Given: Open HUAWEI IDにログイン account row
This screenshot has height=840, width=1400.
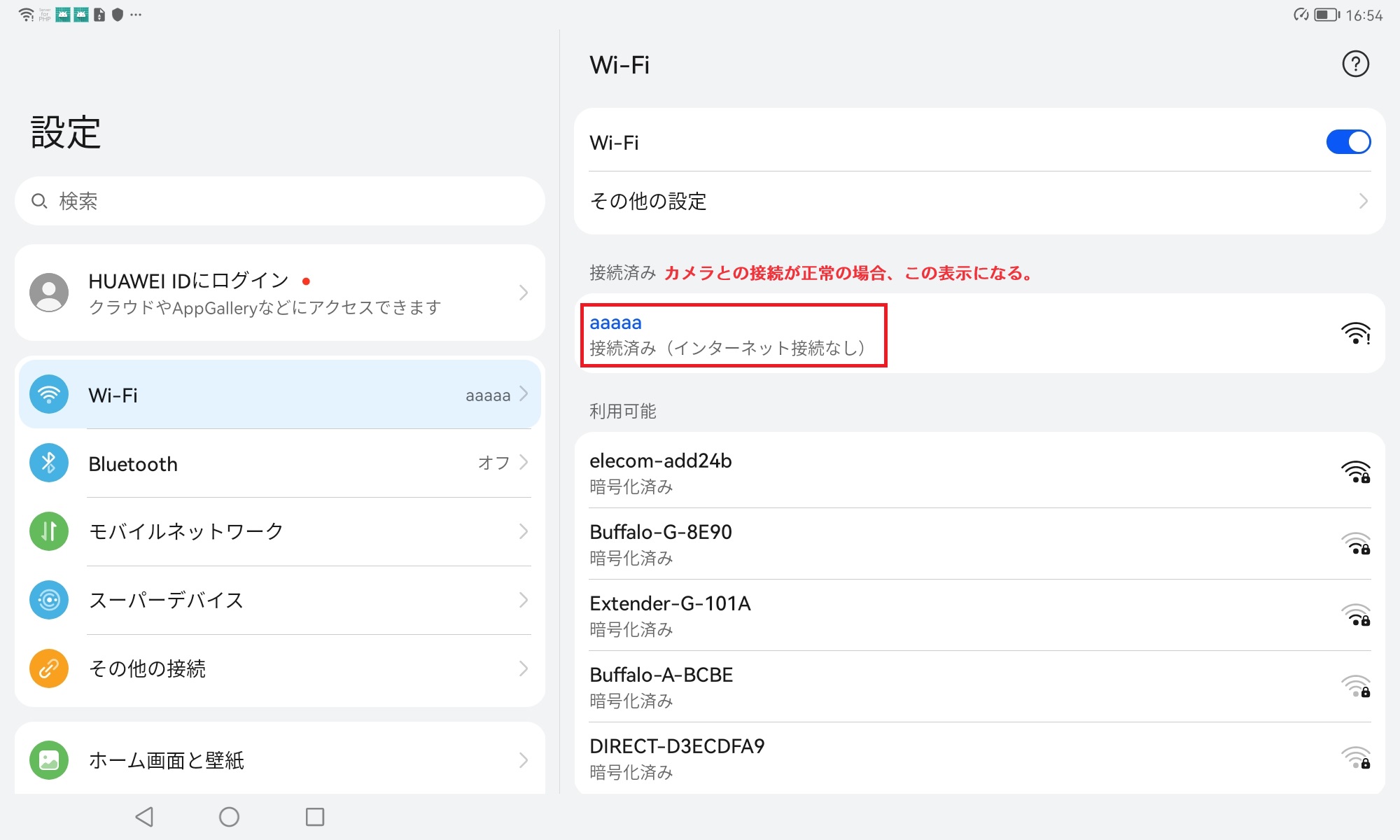Looking at the screenshot, I should (x=280, y=293).
